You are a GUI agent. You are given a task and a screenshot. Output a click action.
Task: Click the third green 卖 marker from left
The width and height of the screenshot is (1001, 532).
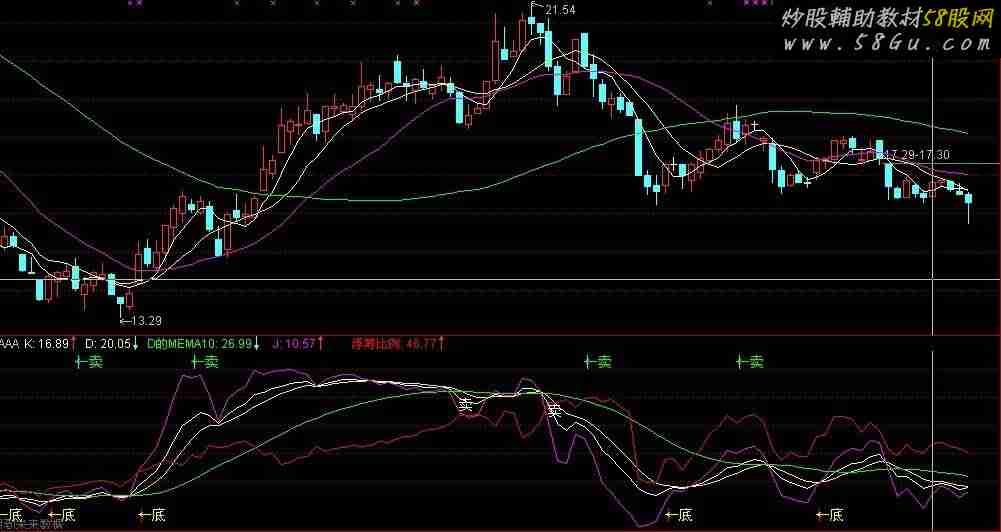point(599,362)
